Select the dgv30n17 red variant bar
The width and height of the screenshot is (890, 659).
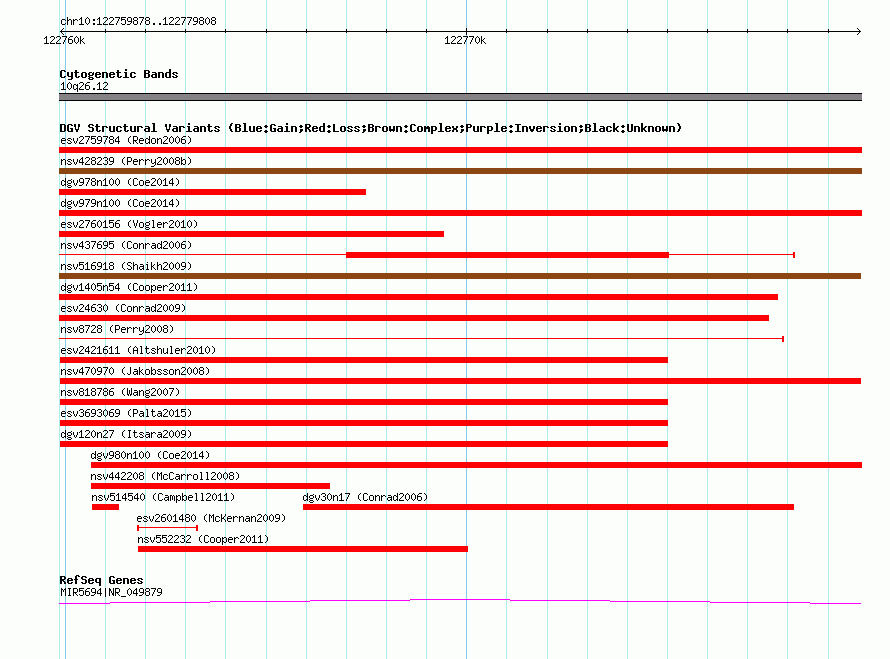pyautogui.click(x=548, y=507)
